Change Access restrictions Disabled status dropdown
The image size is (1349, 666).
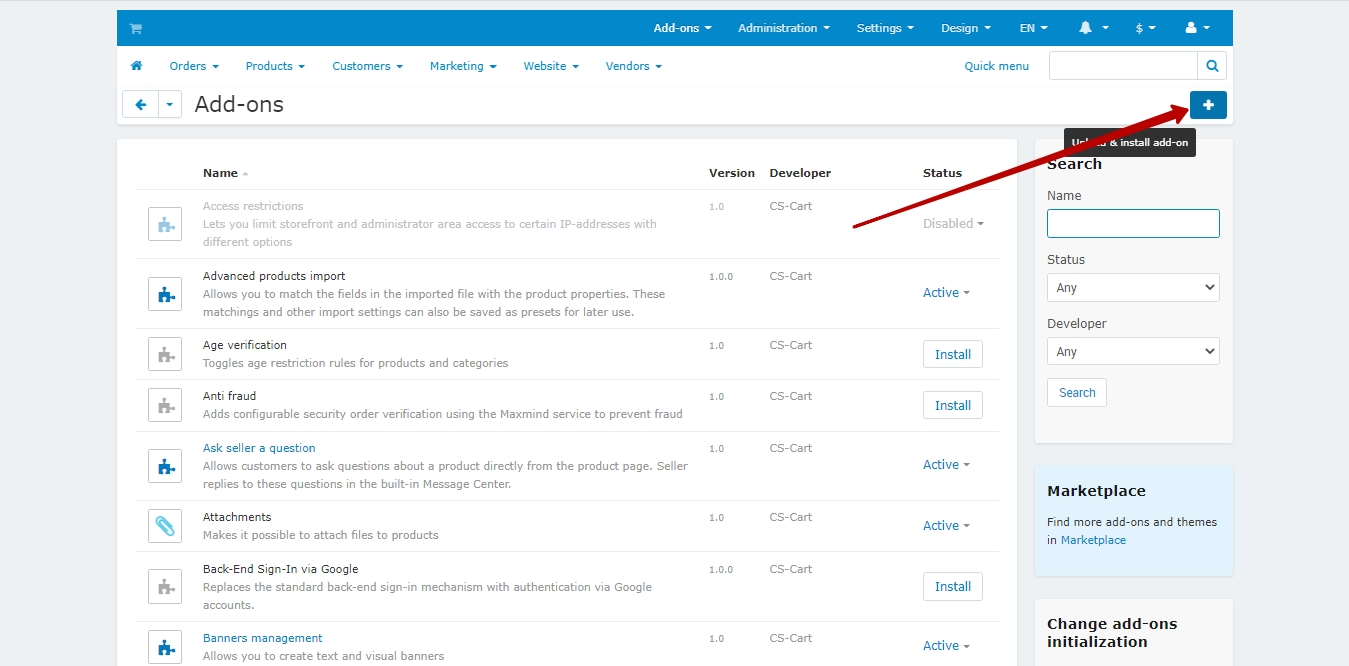click(x=953, y=224)
